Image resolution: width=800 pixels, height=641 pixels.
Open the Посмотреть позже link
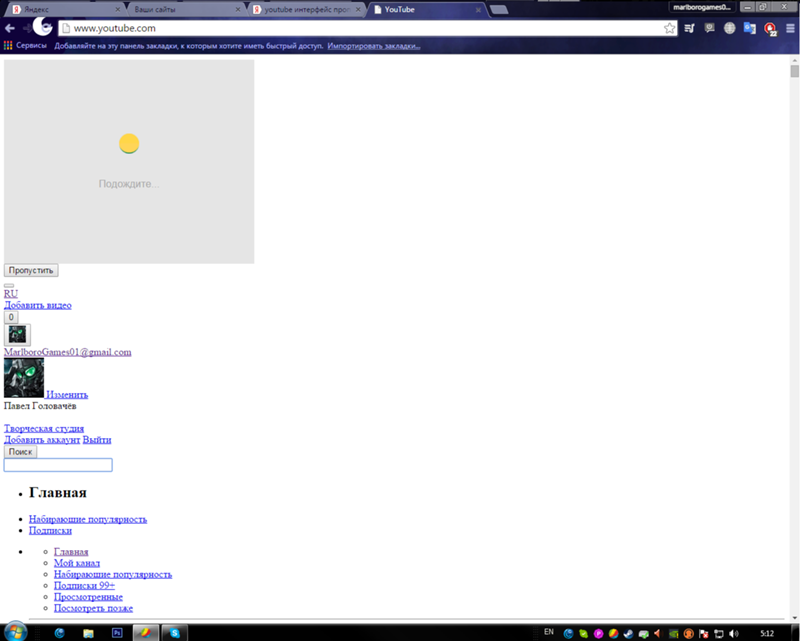[x=93, y=608]
